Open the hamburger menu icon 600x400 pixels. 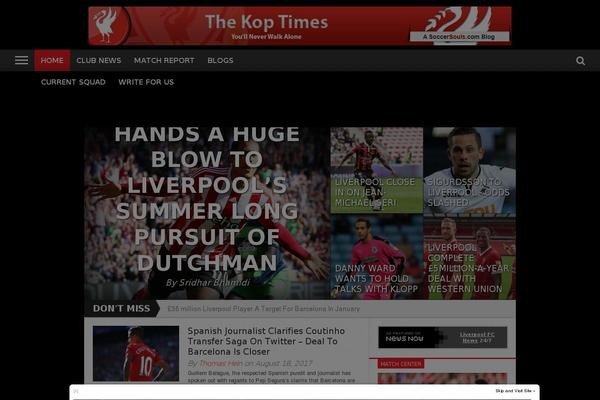(21, 60)
